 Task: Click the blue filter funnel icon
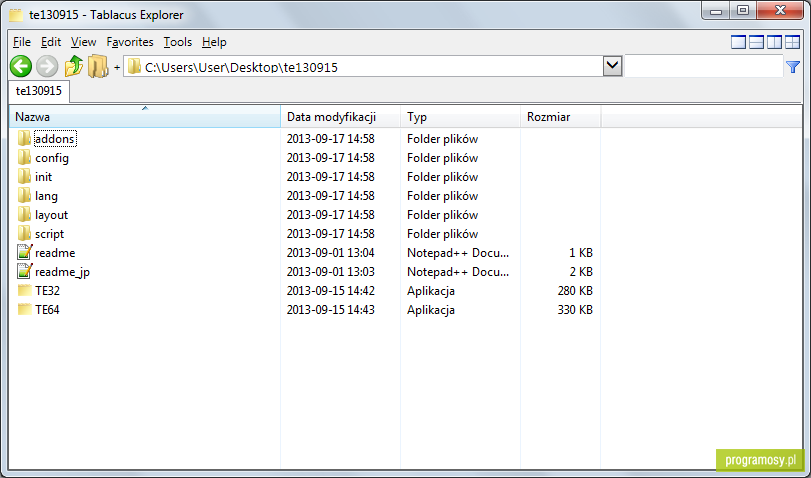pyautogui.click(x=793, y=67)
